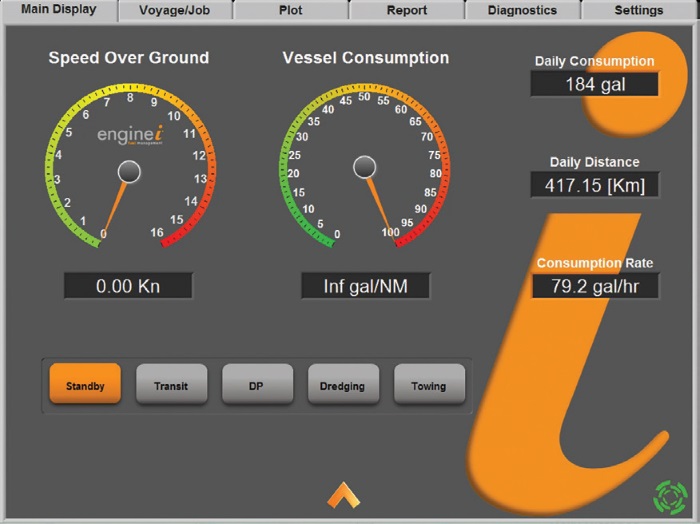The height and width of the screenshot is (524, 700).
Task: Choose the Dredging mode
Action: pyautogui.click(x=342, y=385)
